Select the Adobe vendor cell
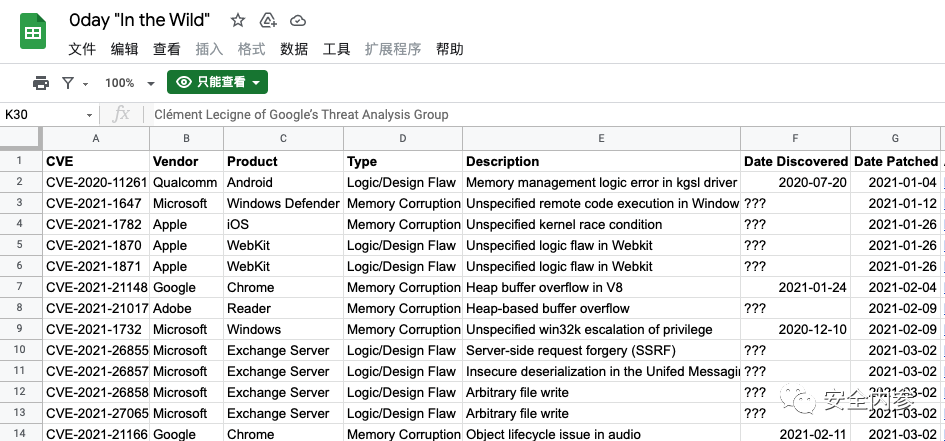Screen dimensions: 945x441 pyautogui.click(x=186, y=308)
